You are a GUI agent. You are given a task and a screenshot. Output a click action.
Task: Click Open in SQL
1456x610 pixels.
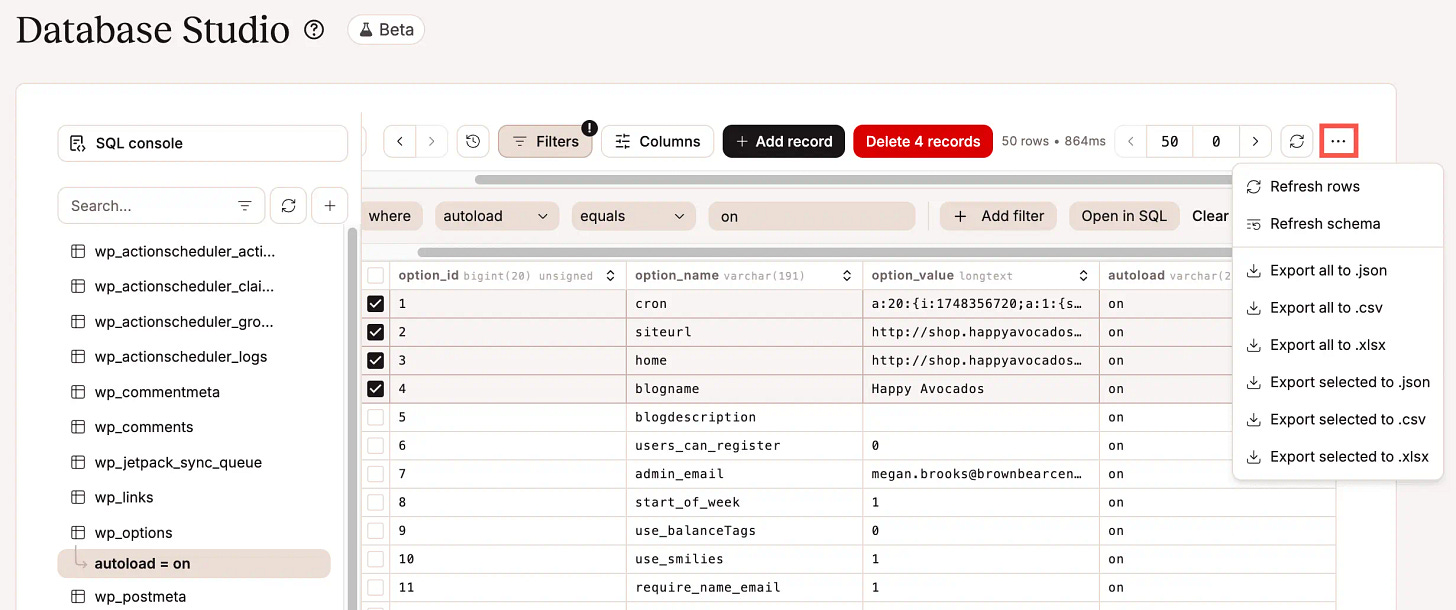click(1124, 216)
